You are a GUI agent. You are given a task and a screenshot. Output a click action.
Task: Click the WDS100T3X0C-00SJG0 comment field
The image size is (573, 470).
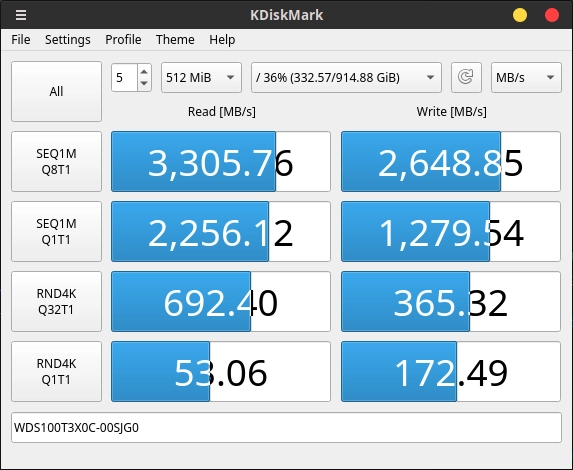click(286, 428)
